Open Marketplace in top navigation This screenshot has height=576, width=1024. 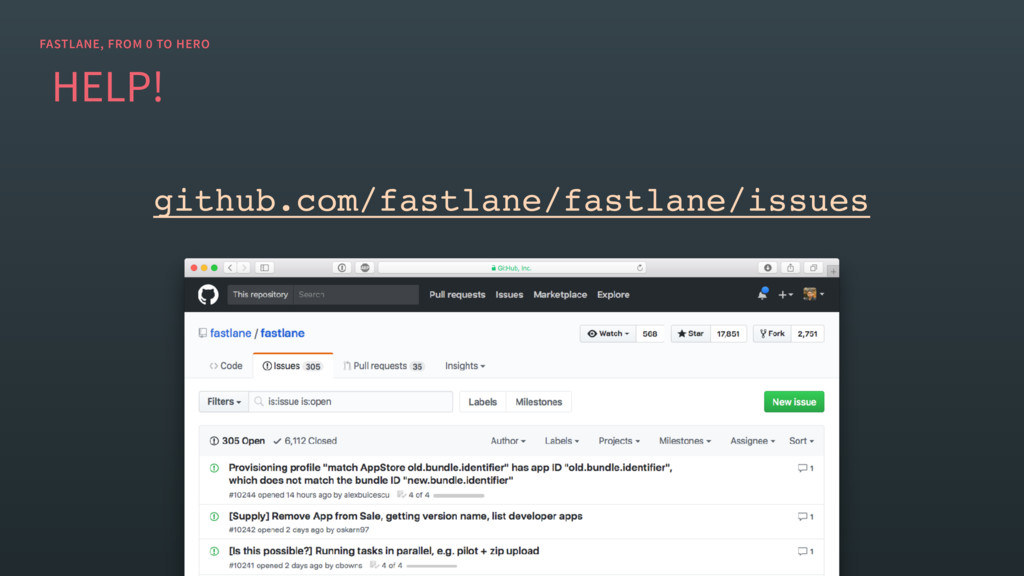tap(560, 295)
